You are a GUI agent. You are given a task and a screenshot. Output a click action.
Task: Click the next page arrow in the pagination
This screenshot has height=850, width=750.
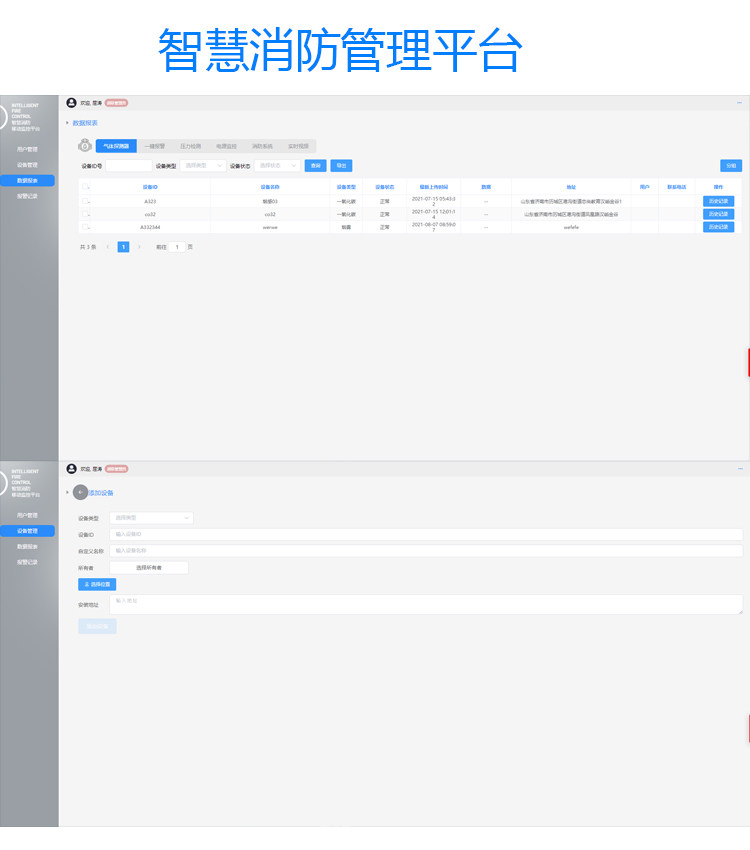tap(139, 247)
